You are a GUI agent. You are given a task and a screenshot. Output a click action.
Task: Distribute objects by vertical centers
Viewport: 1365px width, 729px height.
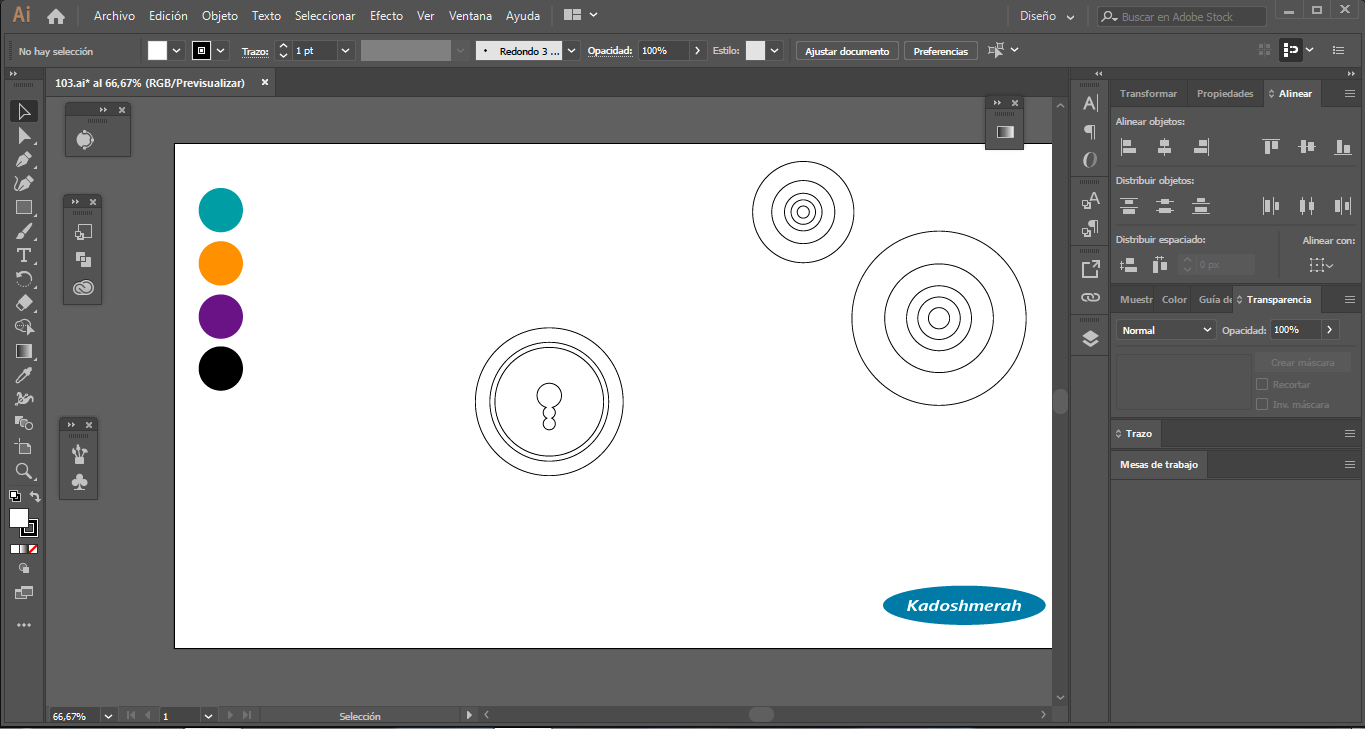tap(1165, 206)
